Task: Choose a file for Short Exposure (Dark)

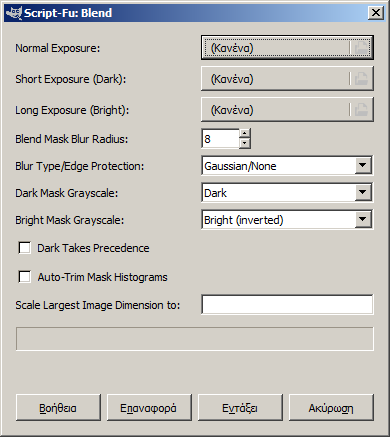Action: [x=287, y=79]
